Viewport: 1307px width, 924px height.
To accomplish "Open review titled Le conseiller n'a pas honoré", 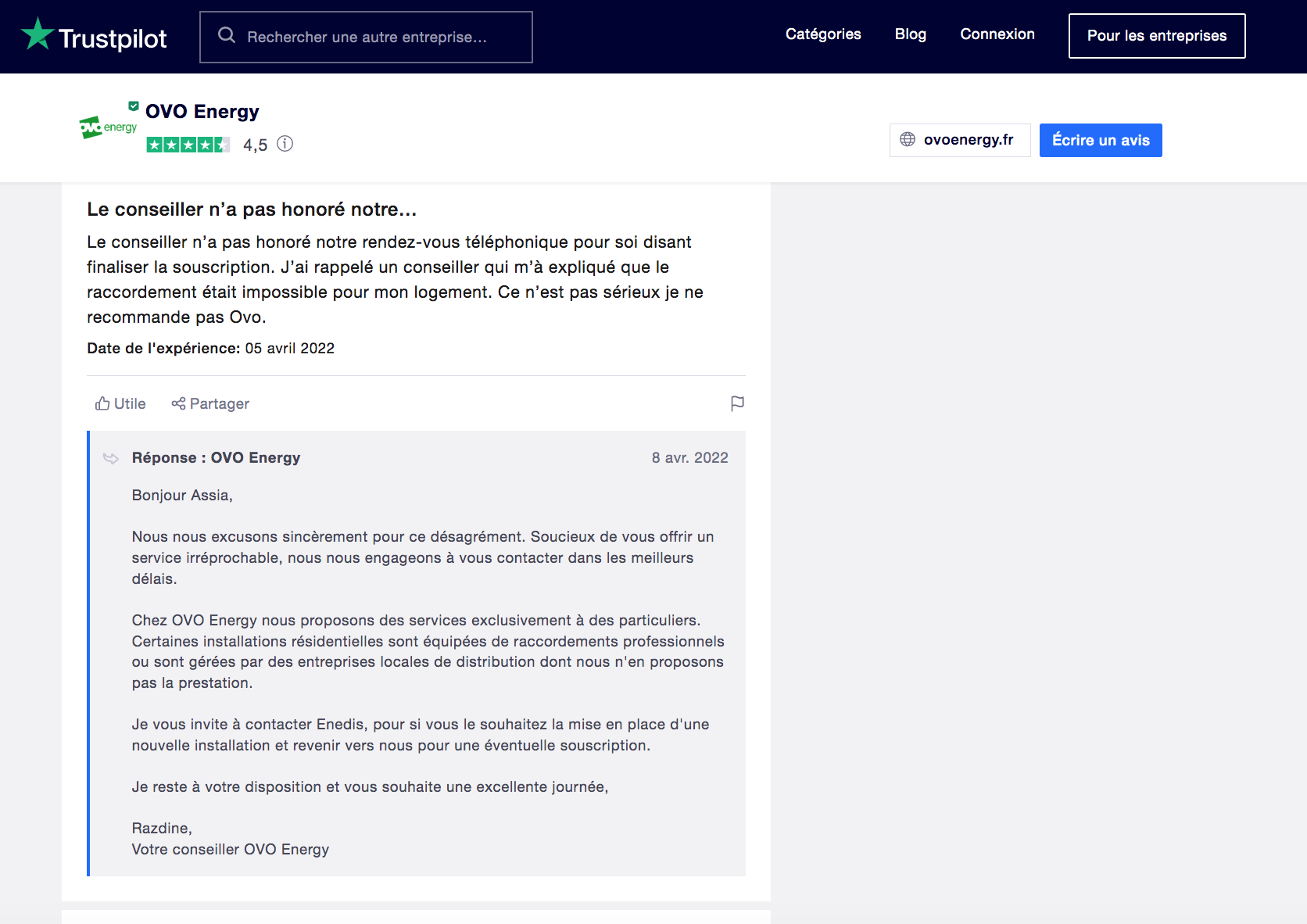I will [252, 210].
